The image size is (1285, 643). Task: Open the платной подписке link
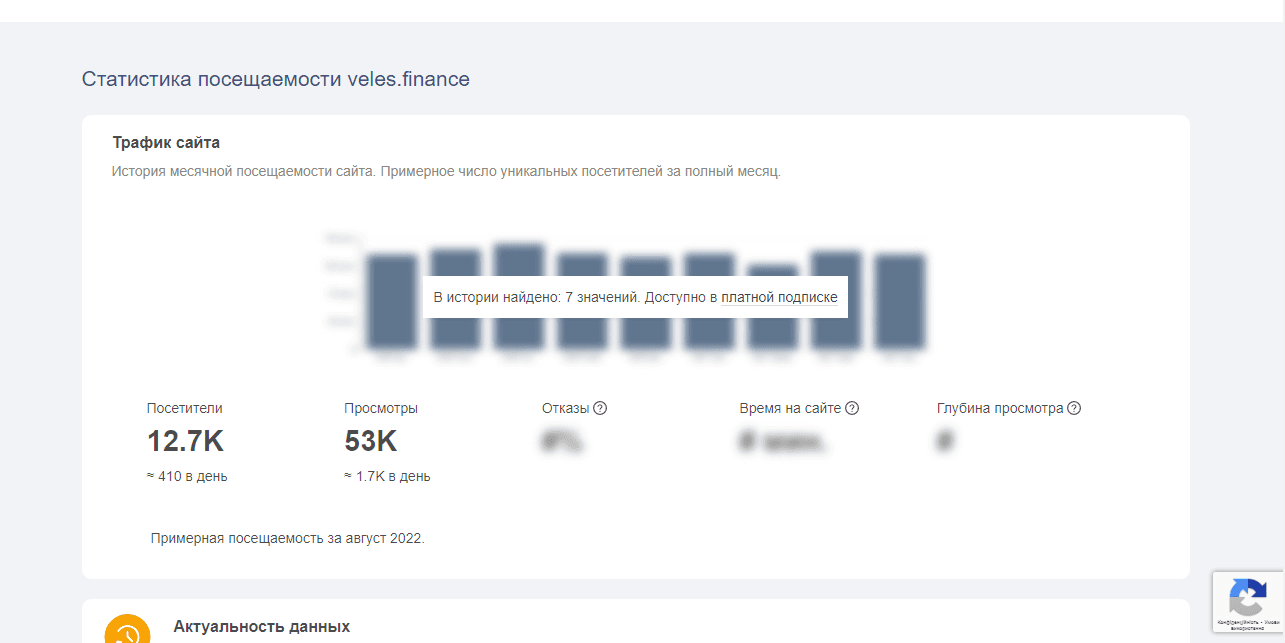click(x=779, y=297)
